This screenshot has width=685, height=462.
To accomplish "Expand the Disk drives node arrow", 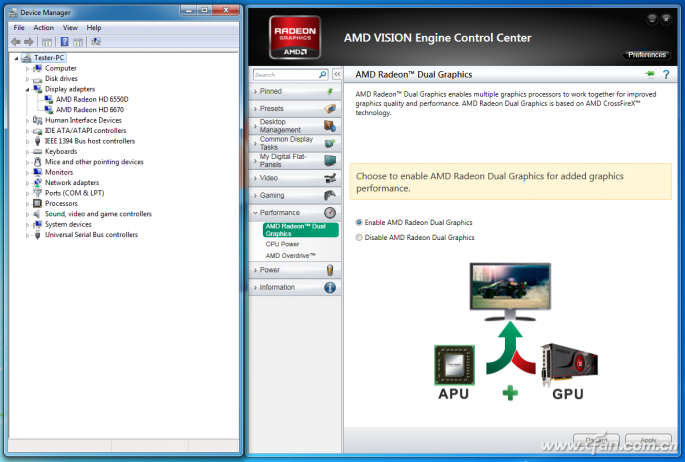I will [x=28, y=79].
